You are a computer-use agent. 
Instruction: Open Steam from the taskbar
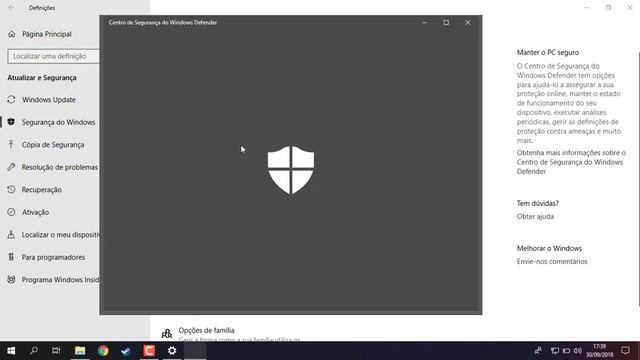pos(126,351)
